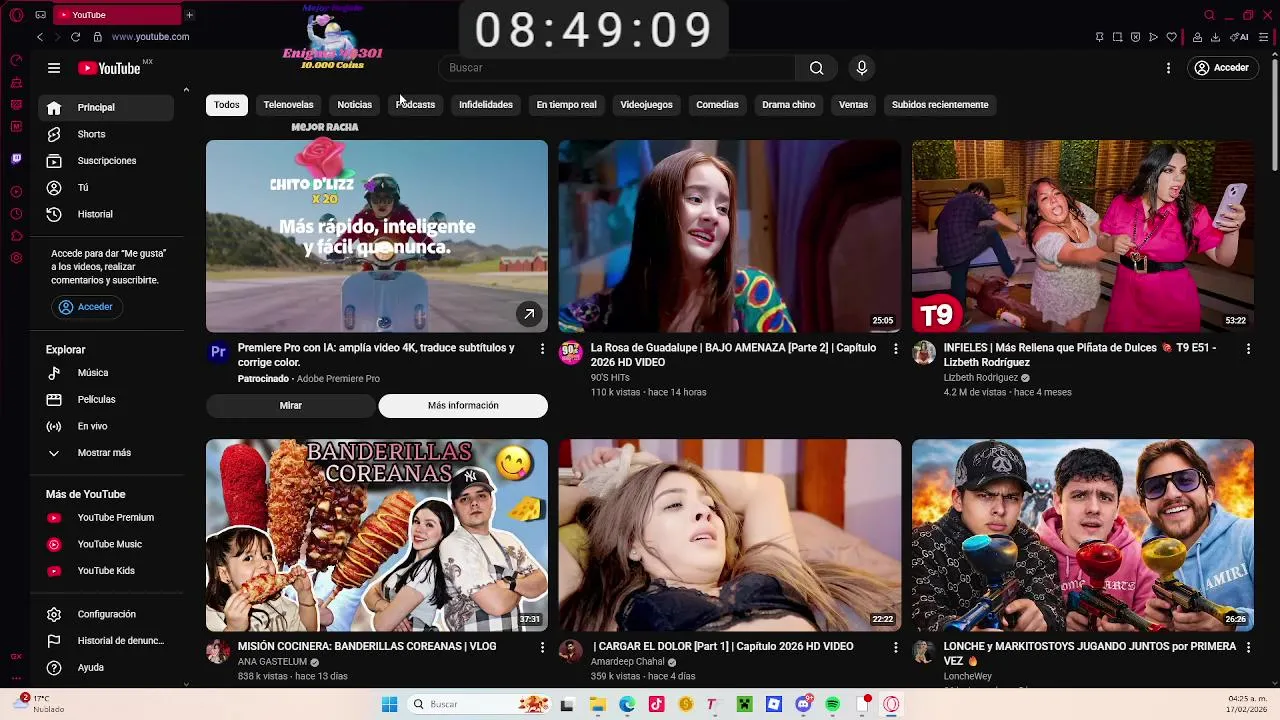Select the Noticias filter chip
The height and width of the screenshot is (720, 1280).
[354, 105]
